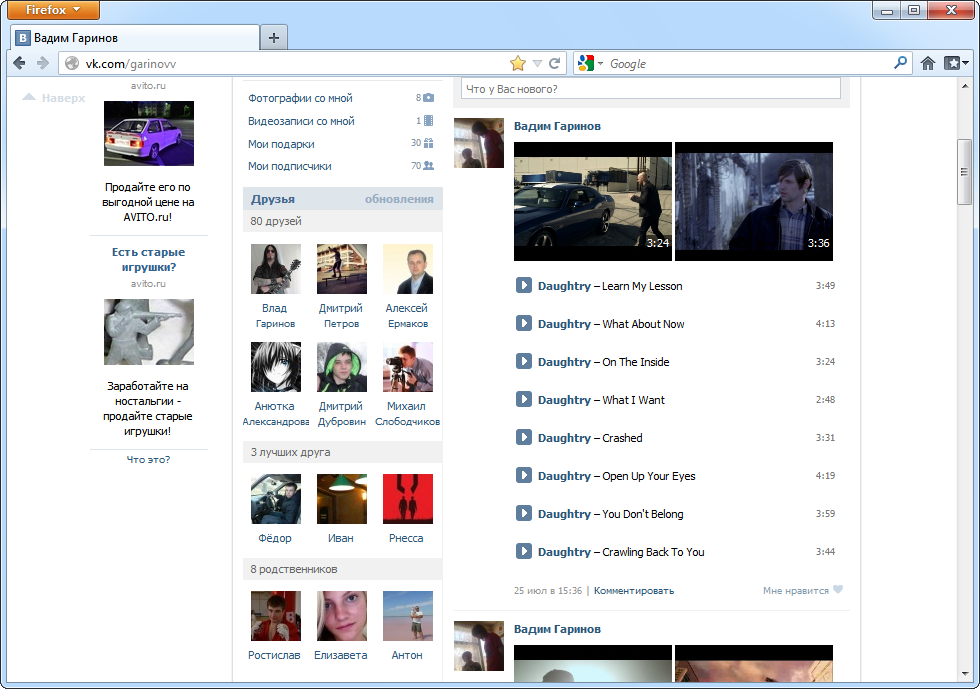Click the site identity globe icon
The height and width of the screenshot is (689, 980).
tap(72, 63)
